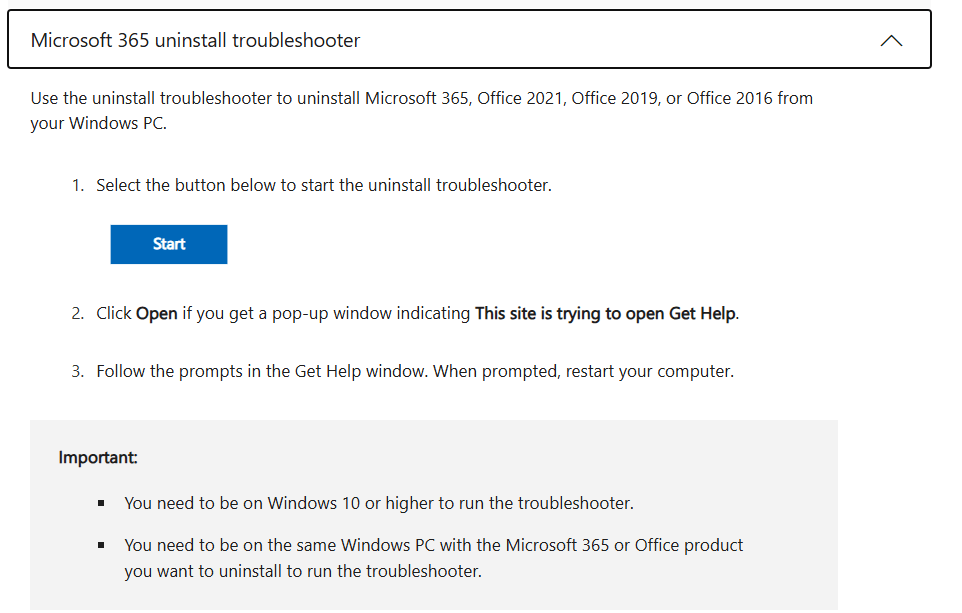Select the step 1 instruction text
This screenshot has height=613, width=962.
324,185
